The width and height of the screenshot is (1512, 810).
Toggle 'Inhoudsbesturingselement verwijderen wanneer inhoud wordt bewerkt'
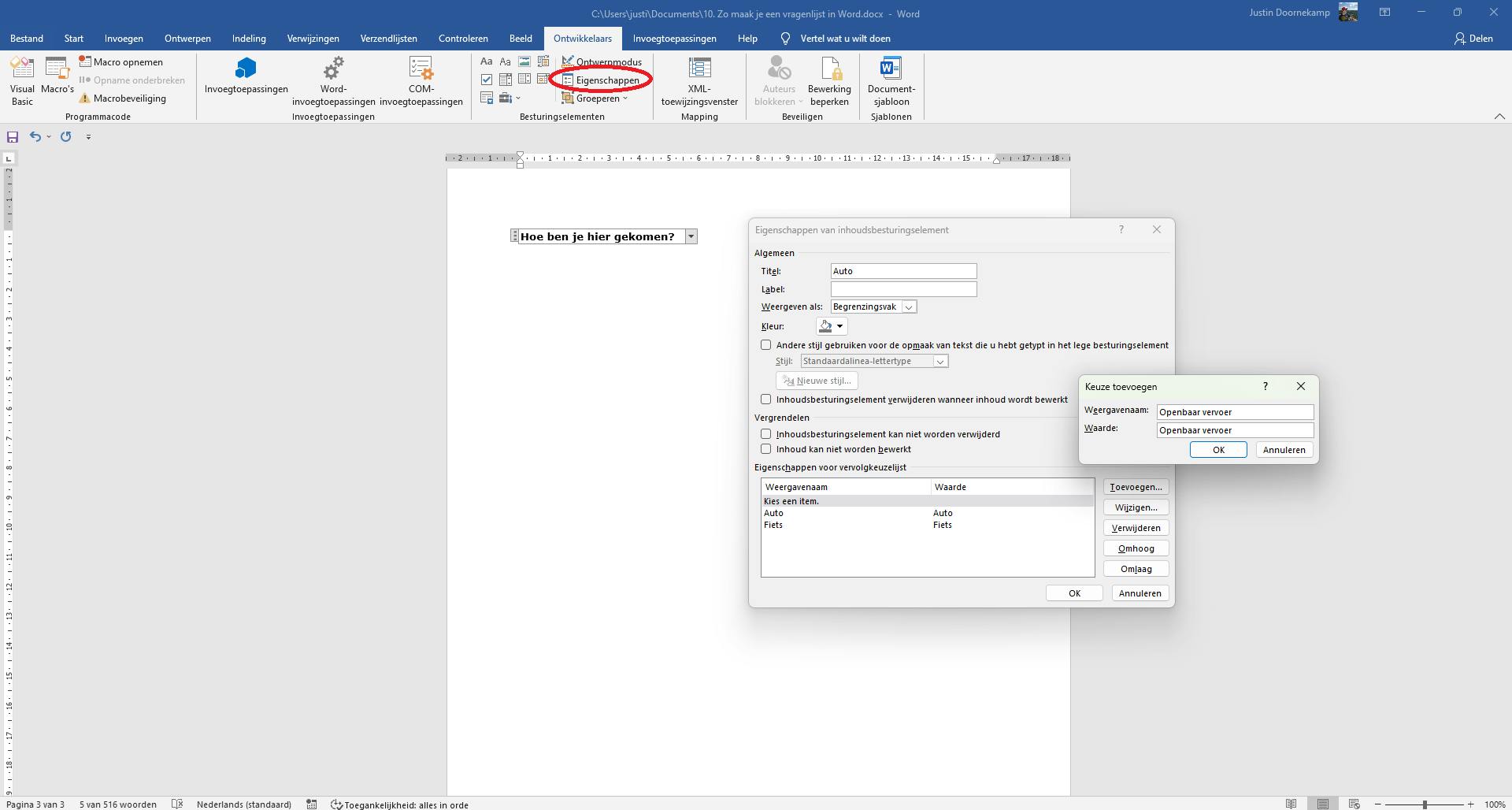766,399
